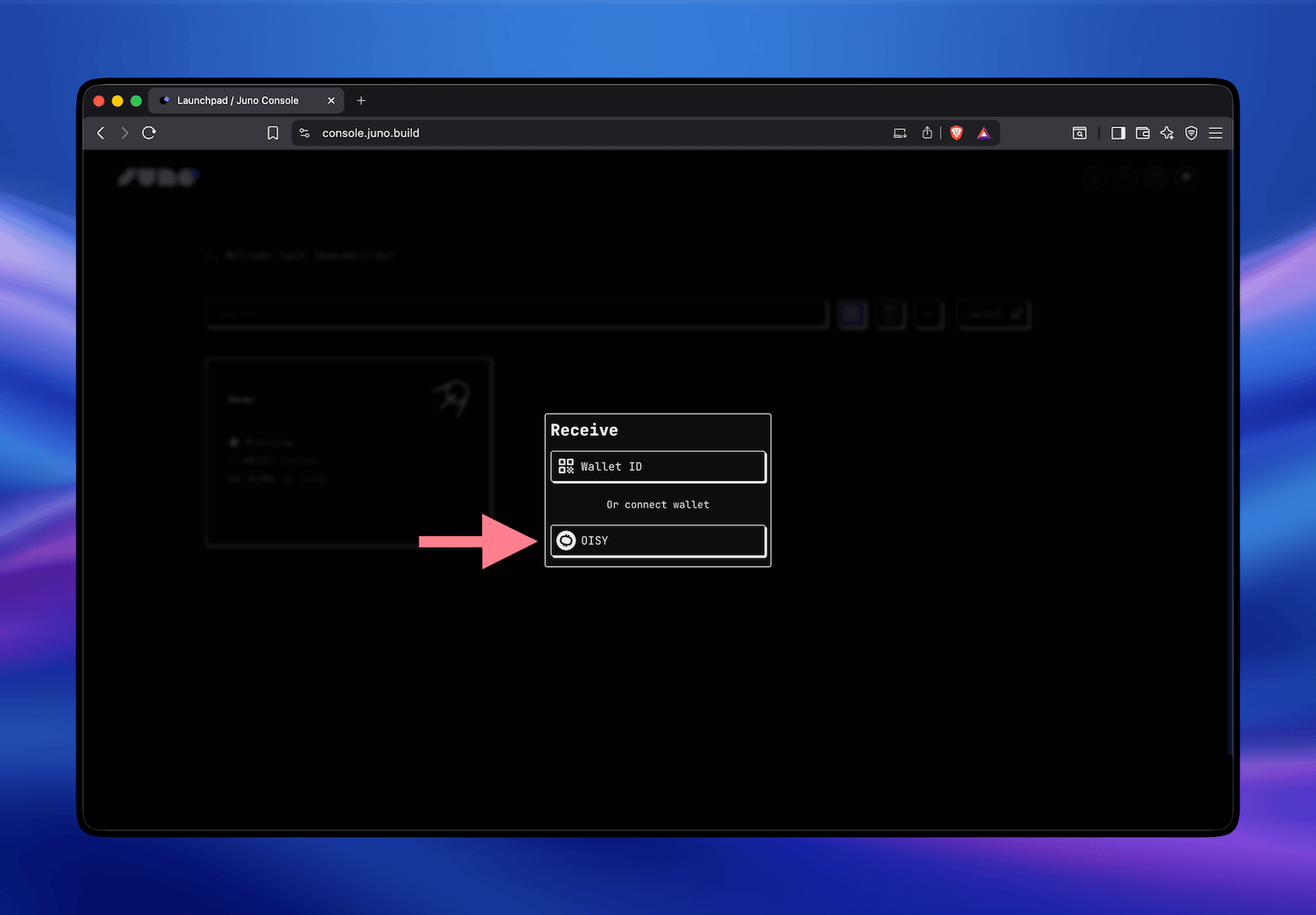Click the bookmark icon in the address bar
Screen dimensions: 1316x915
point(273,132)
